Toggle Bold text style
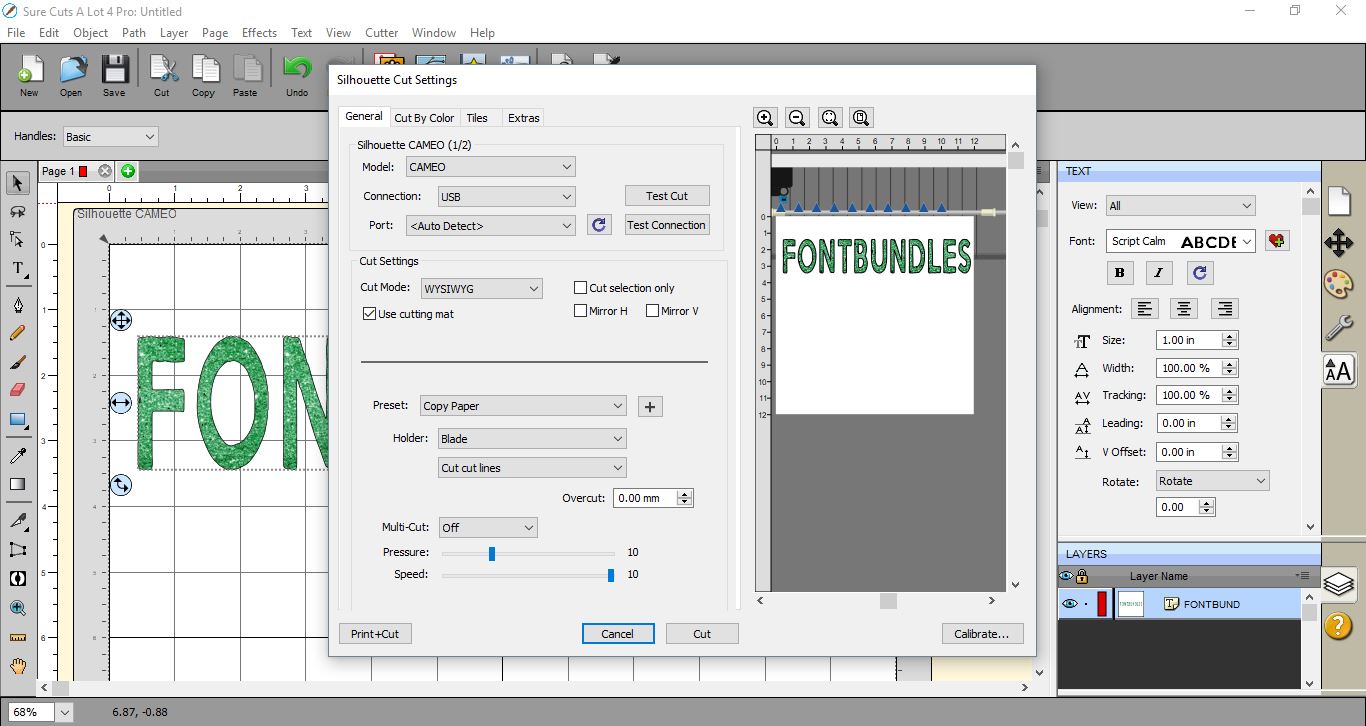This screenshot has height=726, width=1366. coord(1119,272)
